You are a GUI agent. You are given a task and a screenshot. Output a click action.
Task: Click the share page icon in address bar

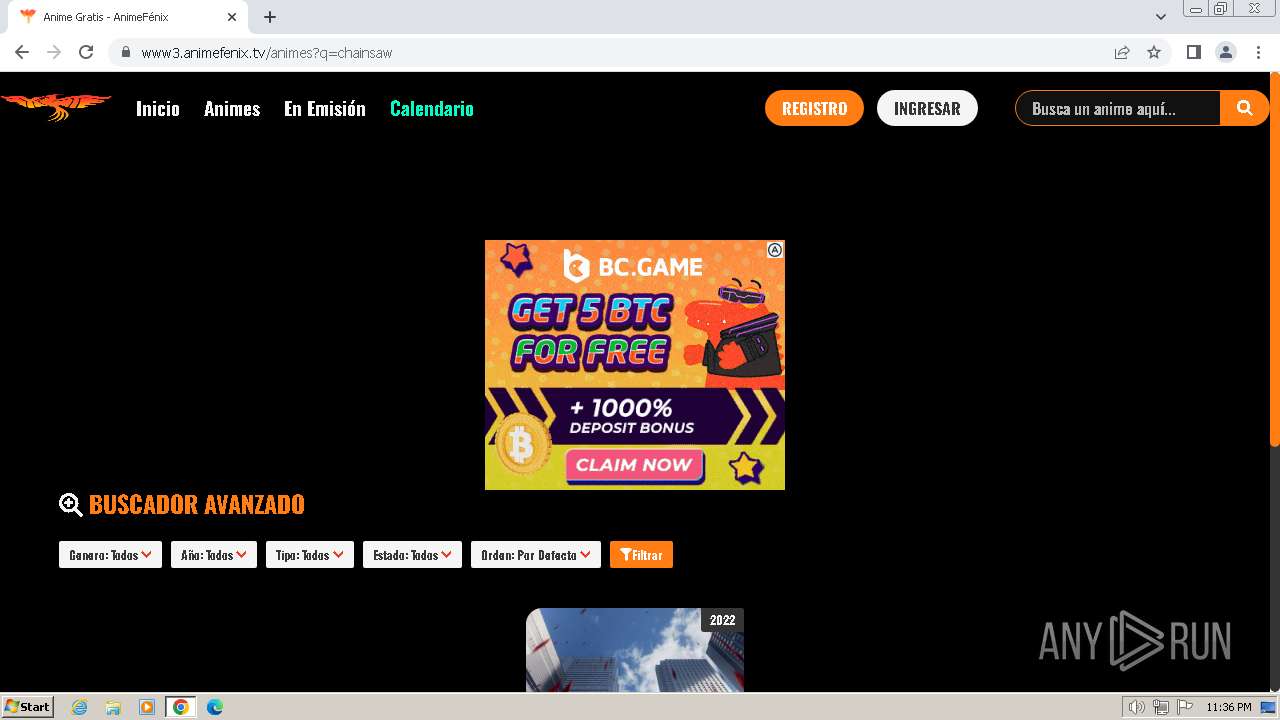point(1122,52)
